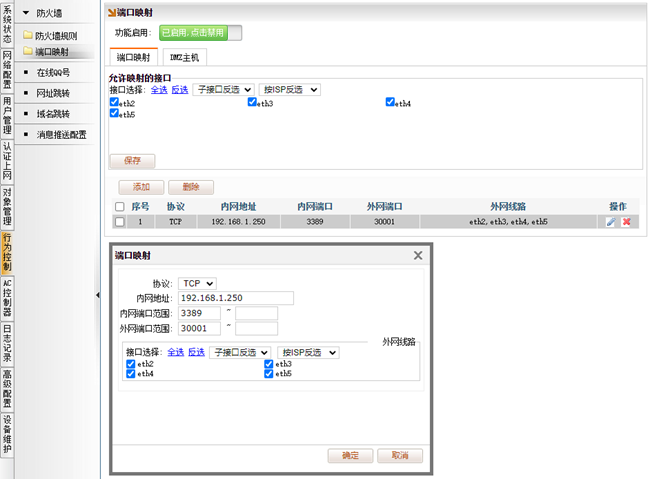Image resolution: width=650 pixels, height=479 pixels.
Task: Uncheck eth3 in the dialog
Action: pyautogui.click(x=269, y=364)
